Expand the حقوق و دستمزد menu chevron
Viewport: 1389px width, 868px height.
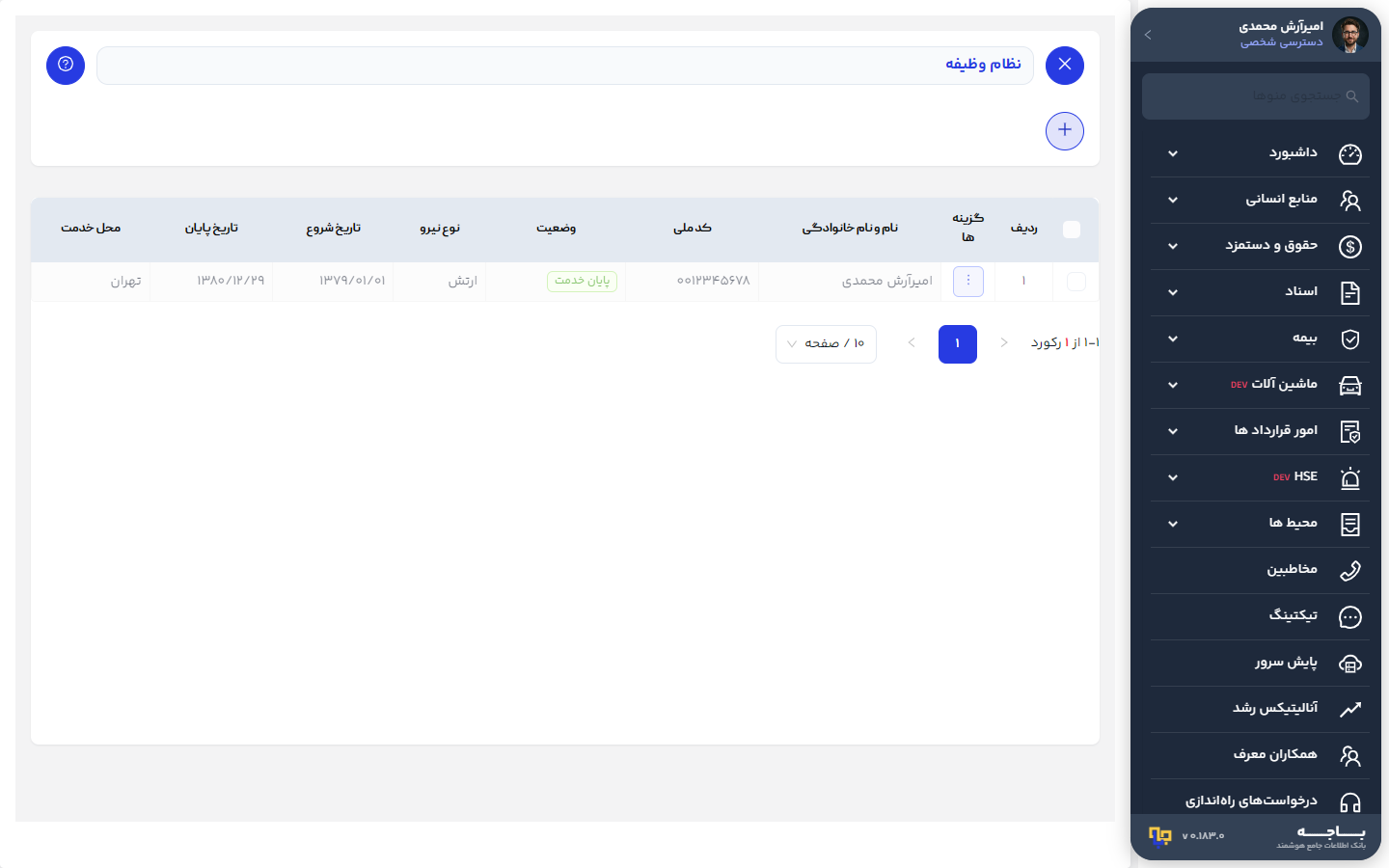coord(1173,246)
